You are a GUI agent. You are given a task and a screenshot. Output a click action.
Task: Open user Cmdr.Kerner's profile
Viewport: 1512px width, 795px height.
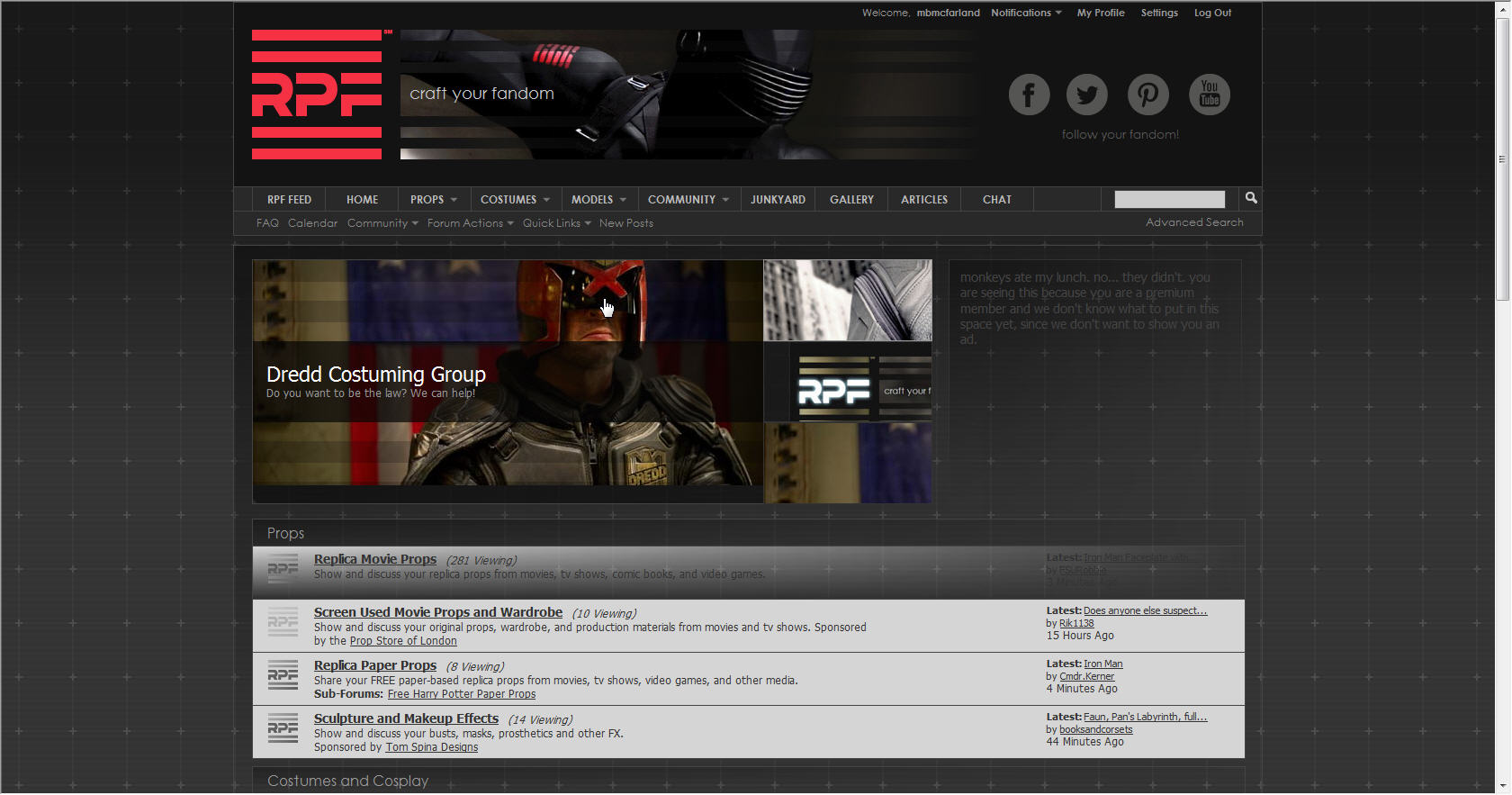click(1086, 676)
